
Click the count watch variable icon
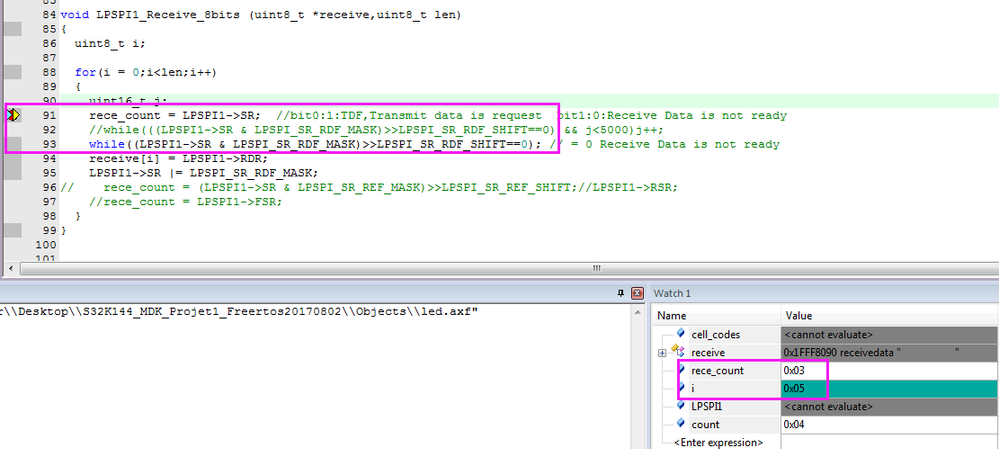coord(680,423)
